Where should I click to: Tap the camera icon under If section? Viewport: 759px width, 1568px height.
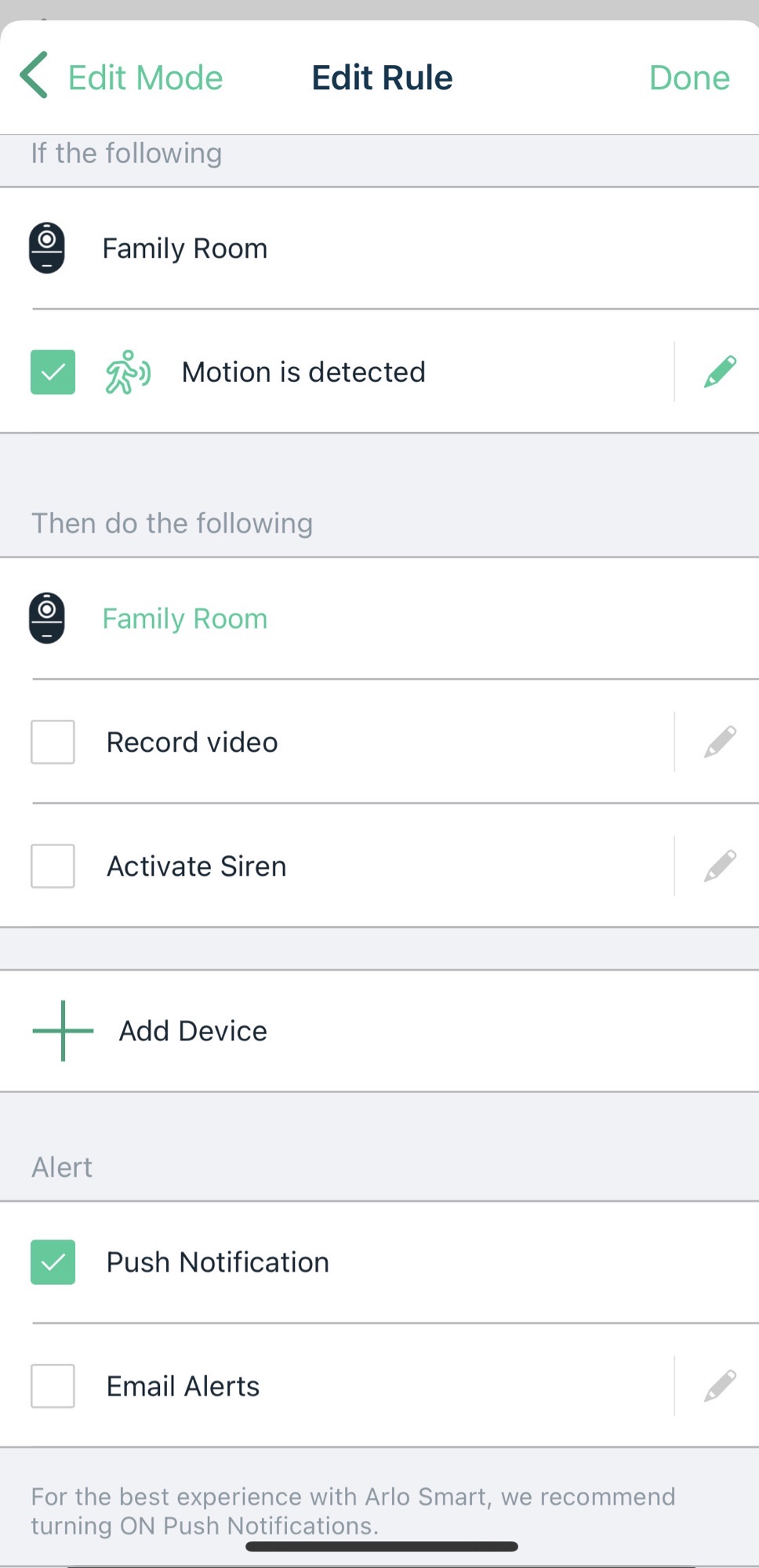(x=47, y=248)
